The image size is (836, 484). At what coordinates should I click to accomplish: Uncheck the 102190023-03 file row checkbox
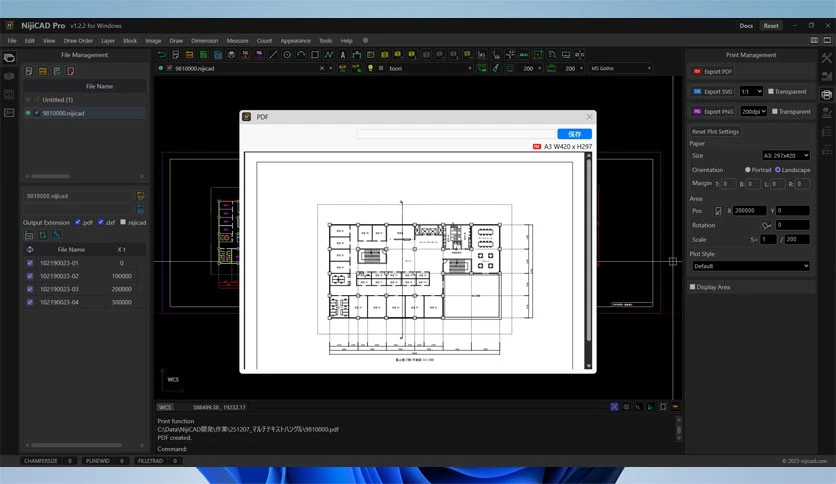tap(30, 289)
